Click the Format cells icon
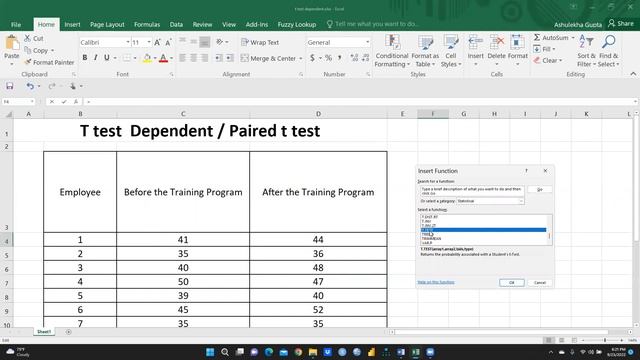Screen dimensions: 640x360 [518, 42]
